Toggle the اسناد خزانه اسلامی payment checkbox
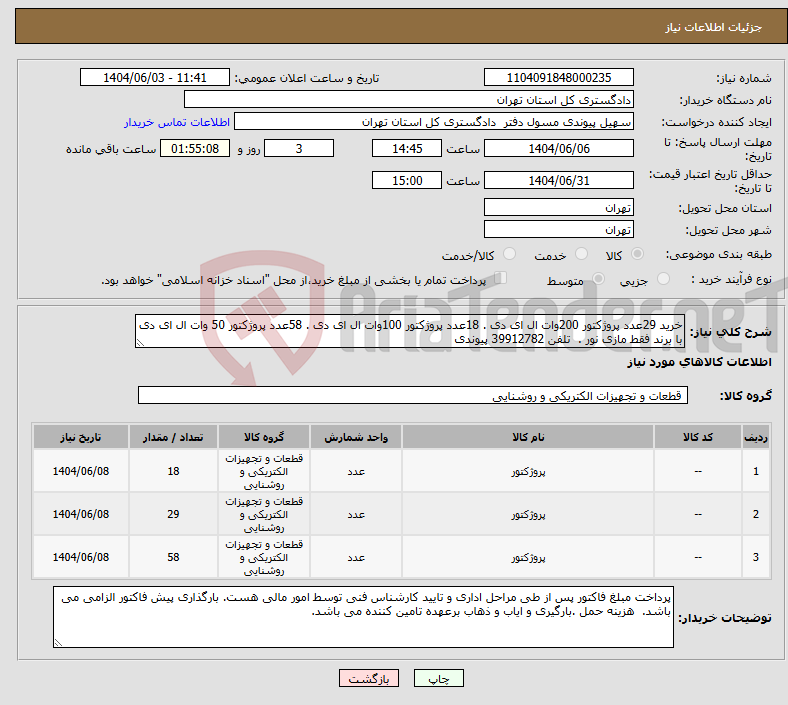This screenshot has width=788, height=705. pos(501,277)
